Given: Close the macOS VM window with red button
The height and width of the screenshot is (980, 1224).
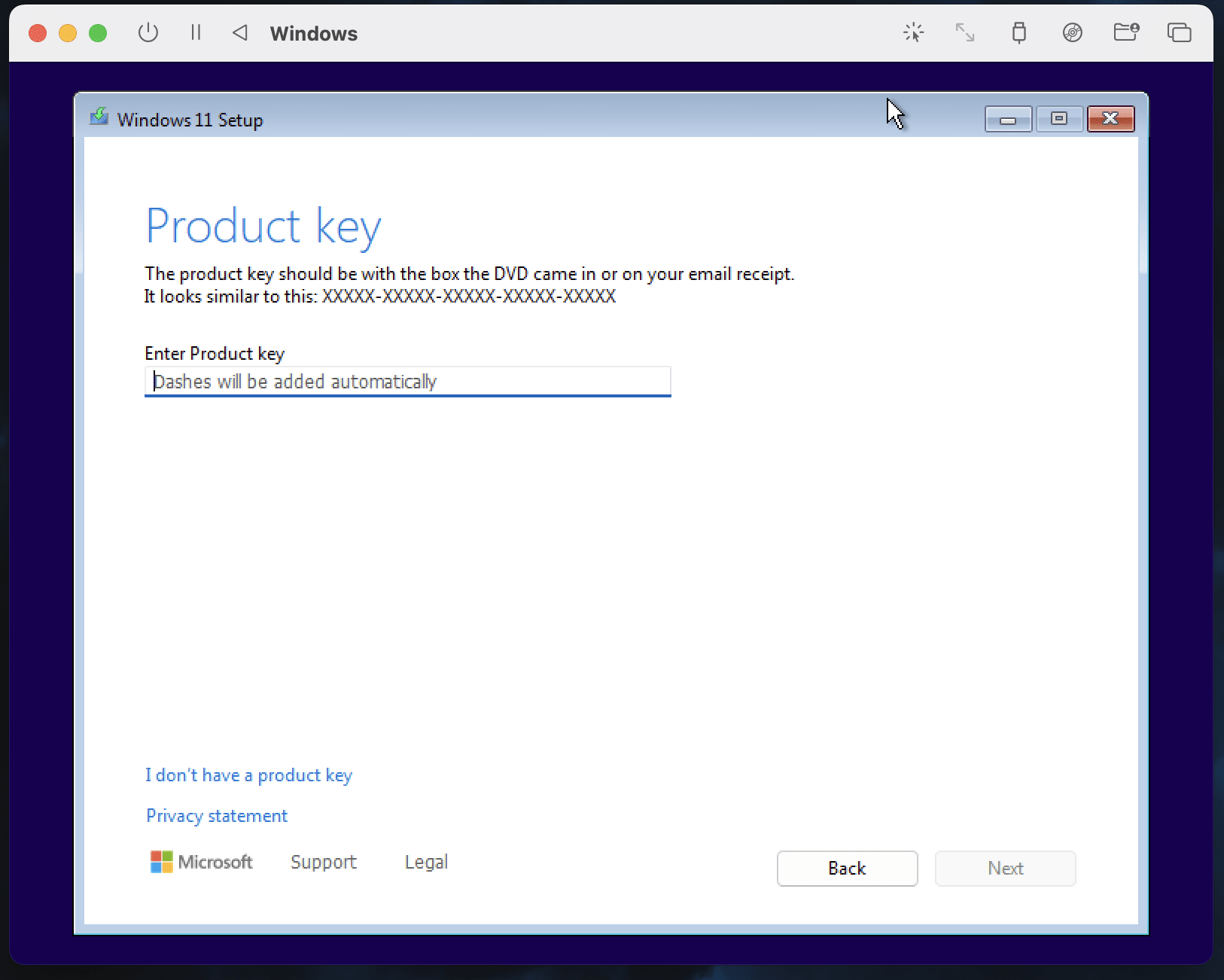Looking at the screenshot, I should tap(38, 33).
